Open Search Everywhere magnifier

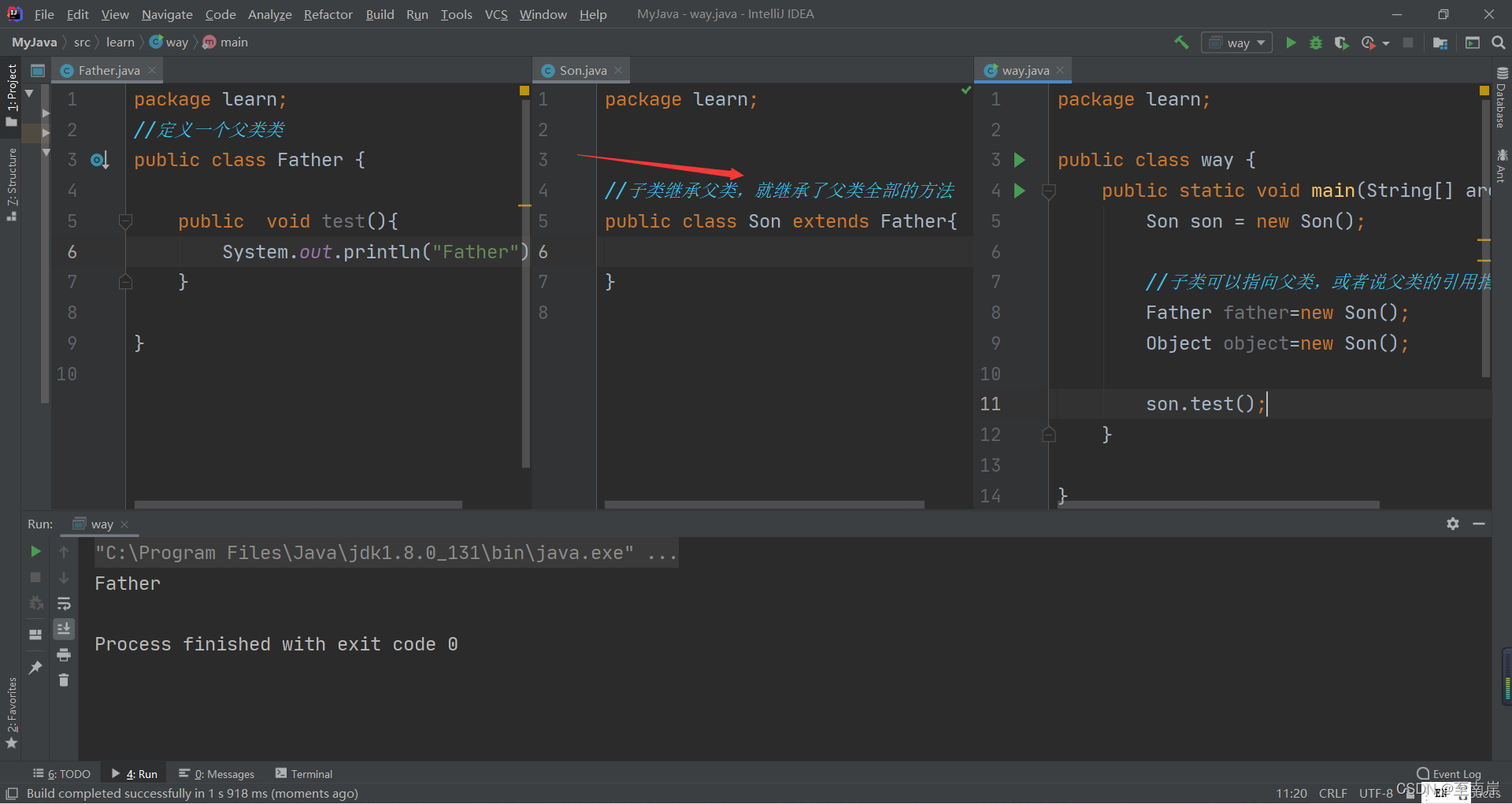tap(1499, 43)
